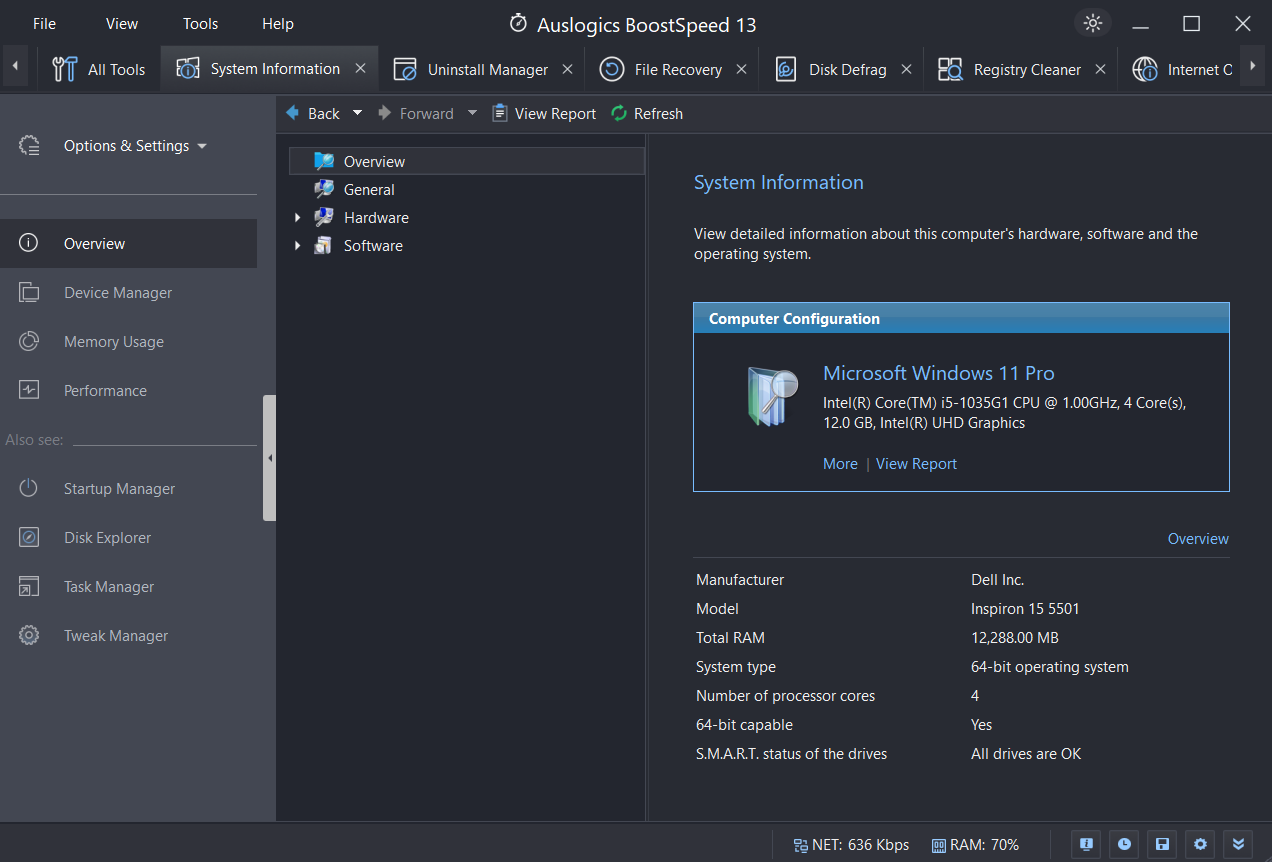1272x862 pixels.
Task: Open the View menu
Action: click(122, 23)
